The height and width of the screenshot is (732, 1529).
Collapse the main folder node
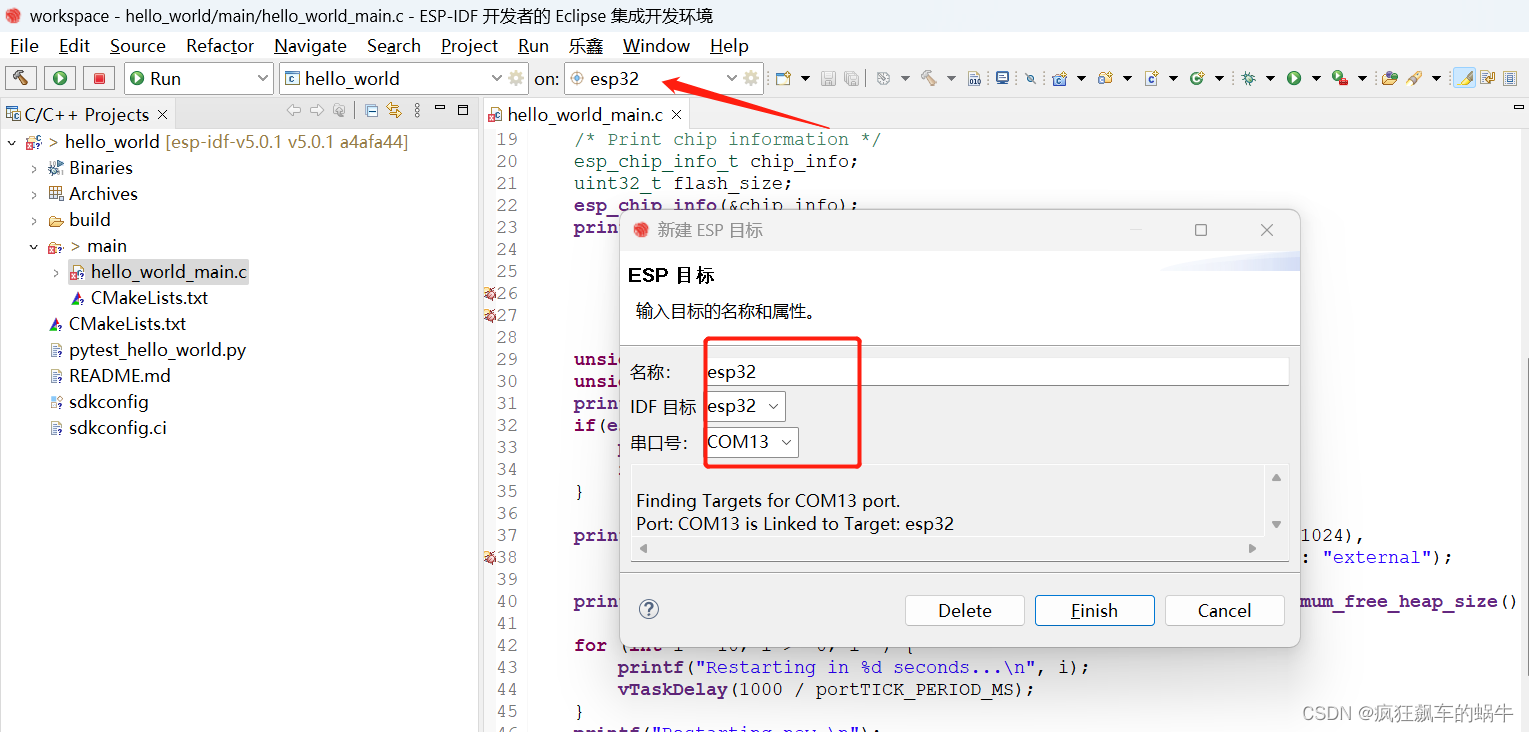click(34, 246)
